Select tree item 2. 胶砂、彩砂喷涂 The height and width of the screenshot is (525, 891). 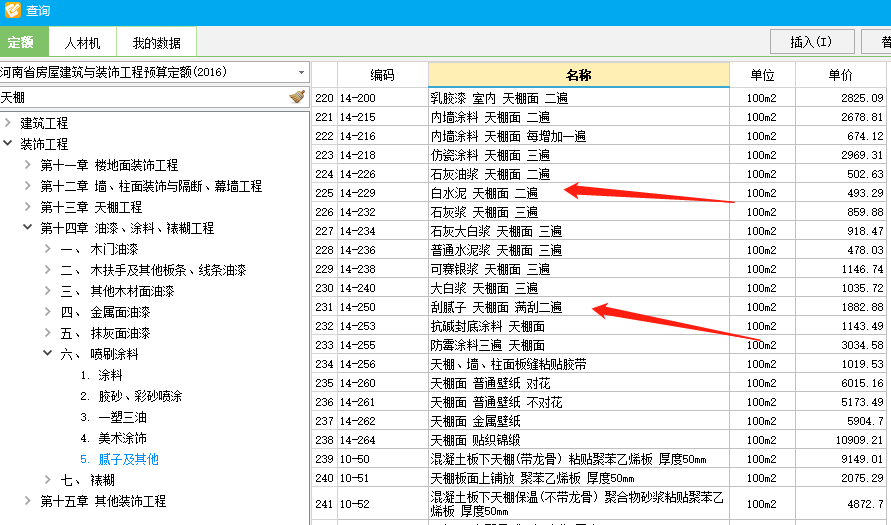pos(131,396)
